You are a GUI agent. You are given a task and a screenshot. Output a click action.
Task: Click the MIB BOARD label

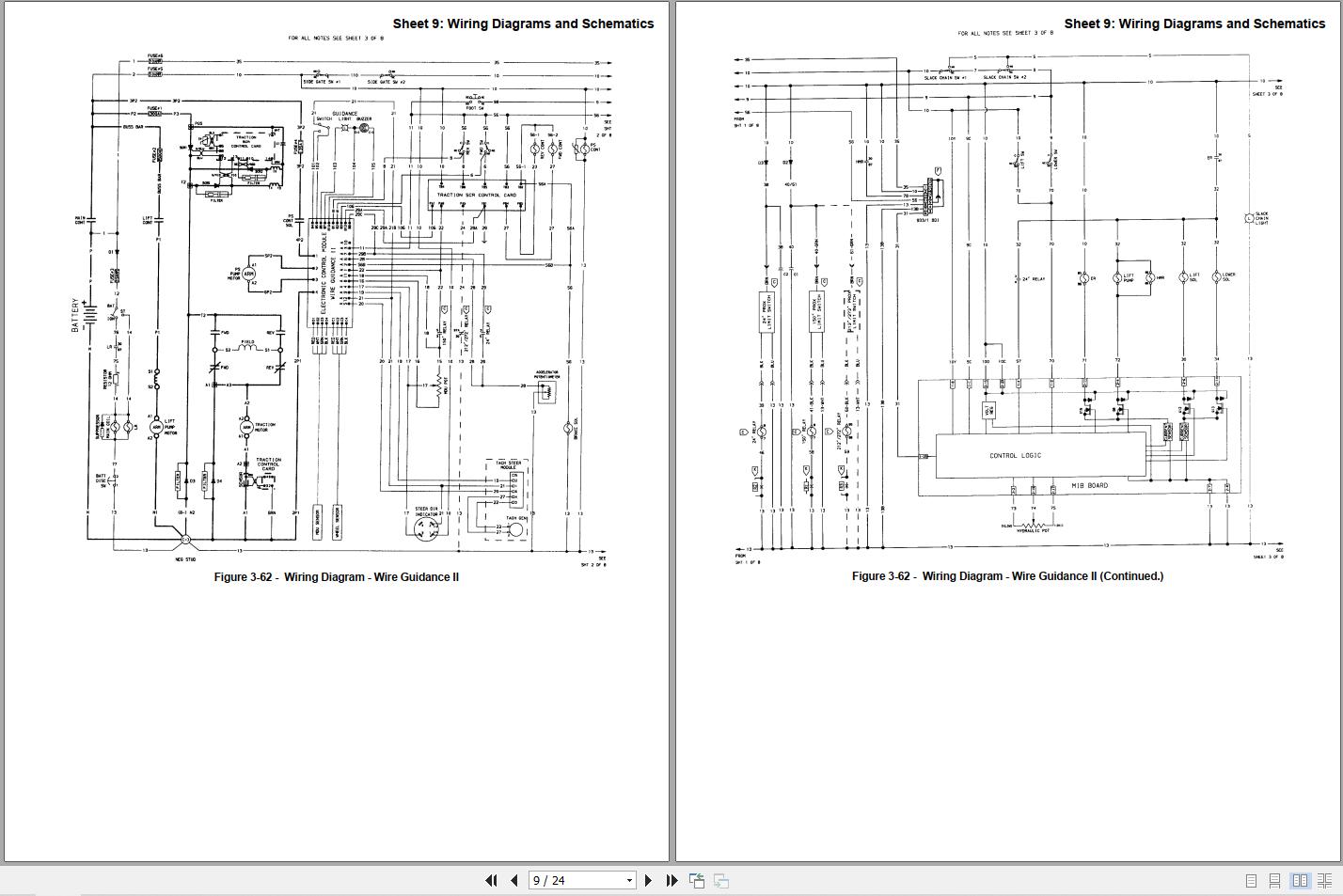coord(1090,486)
